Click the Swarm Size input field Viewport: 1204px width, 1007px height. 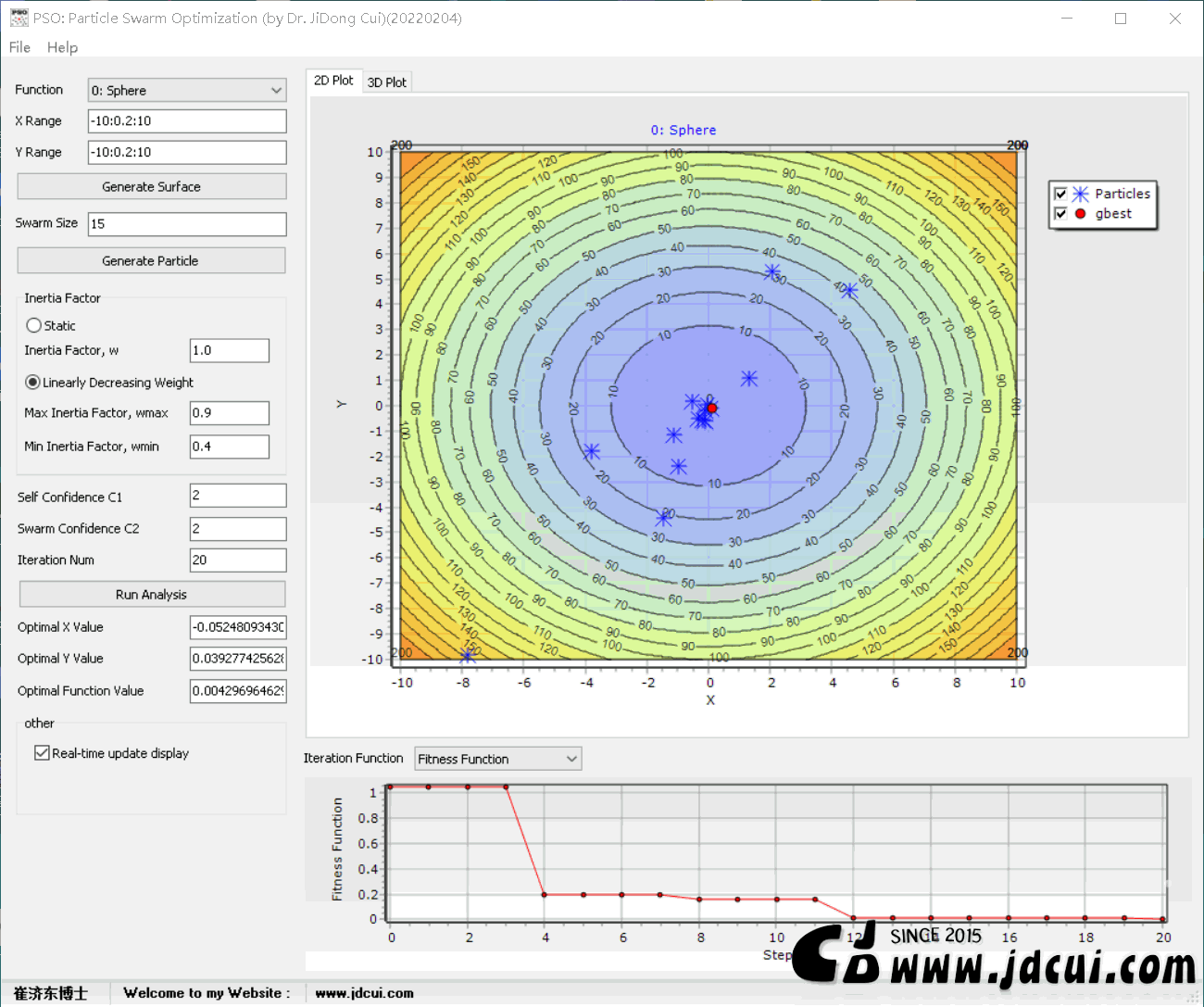(x=187, y=224)
